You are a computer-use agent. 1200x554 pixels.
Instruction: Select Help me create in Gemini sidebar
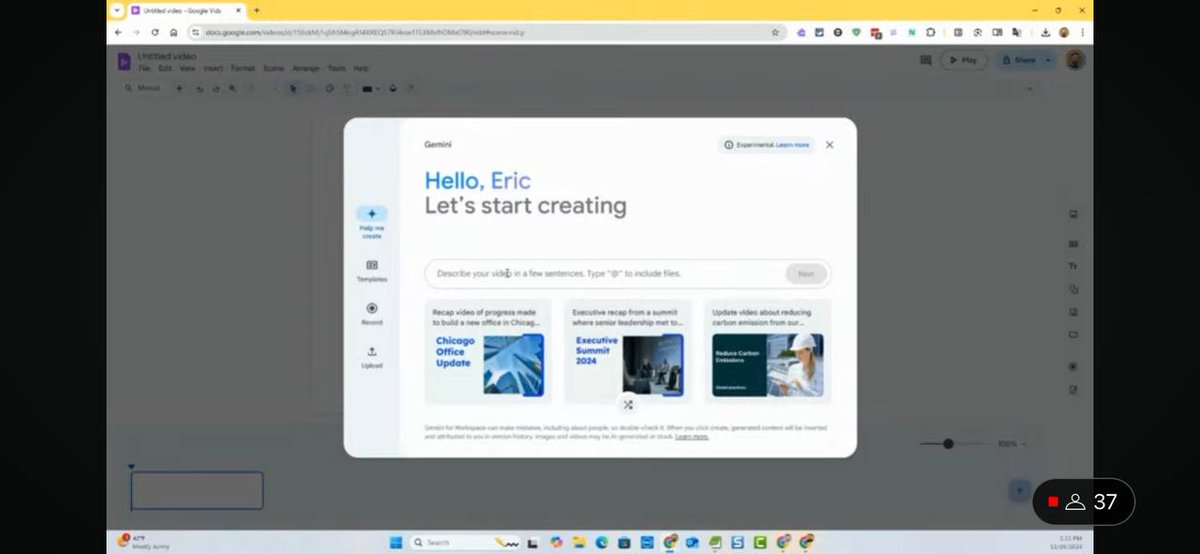[372, 223]
